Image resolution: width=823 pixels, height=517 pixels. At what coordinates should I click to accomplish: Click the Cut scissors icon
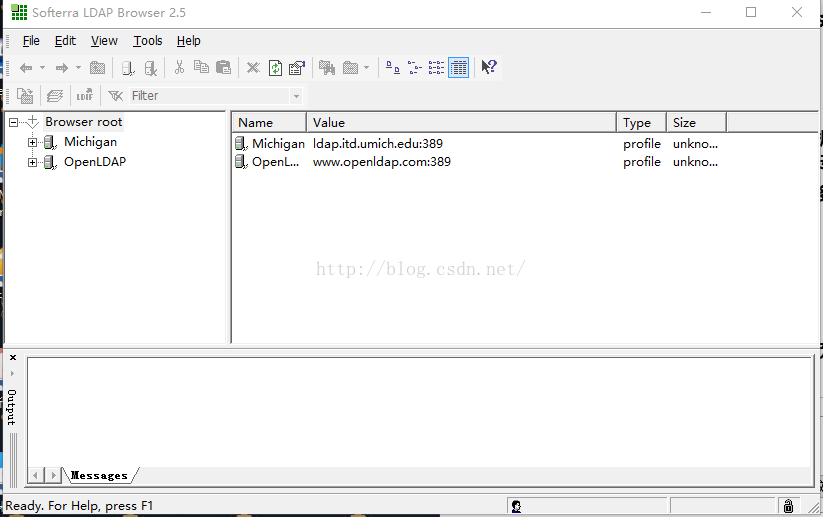click(x=180, y=67)
